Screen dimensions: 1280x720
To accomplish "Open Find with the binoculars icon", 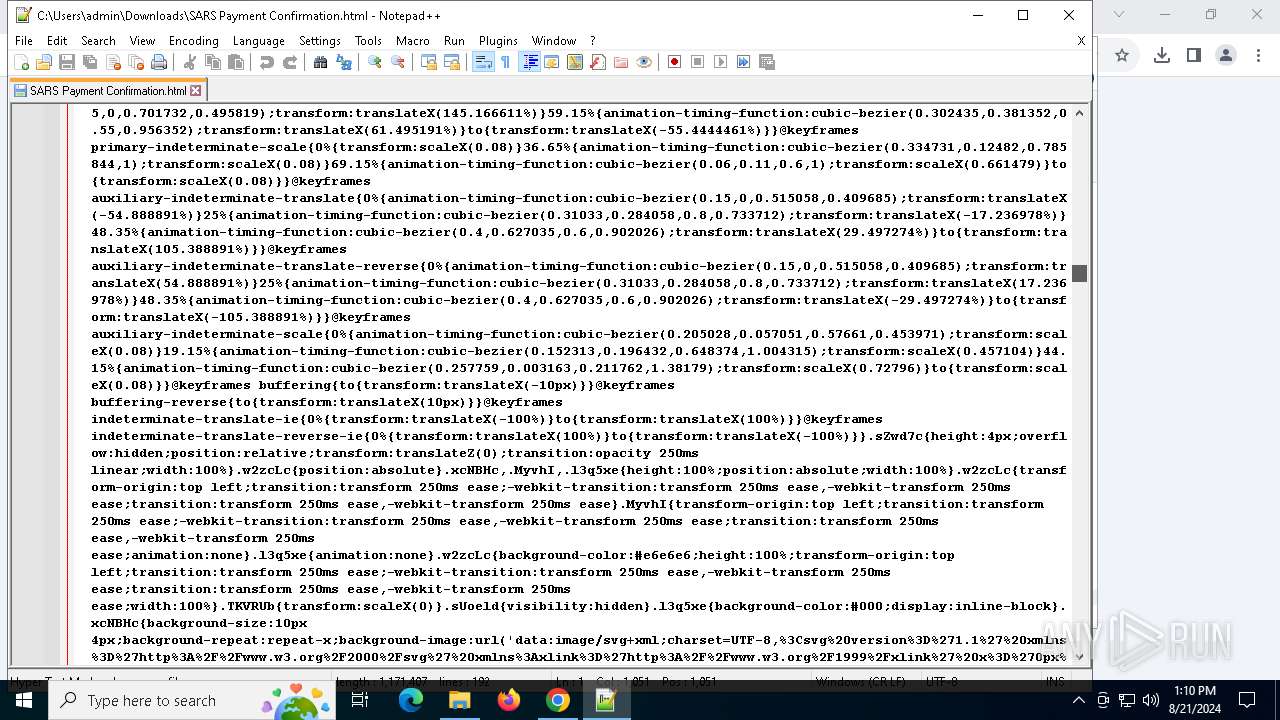I will [x=321, y=62].
